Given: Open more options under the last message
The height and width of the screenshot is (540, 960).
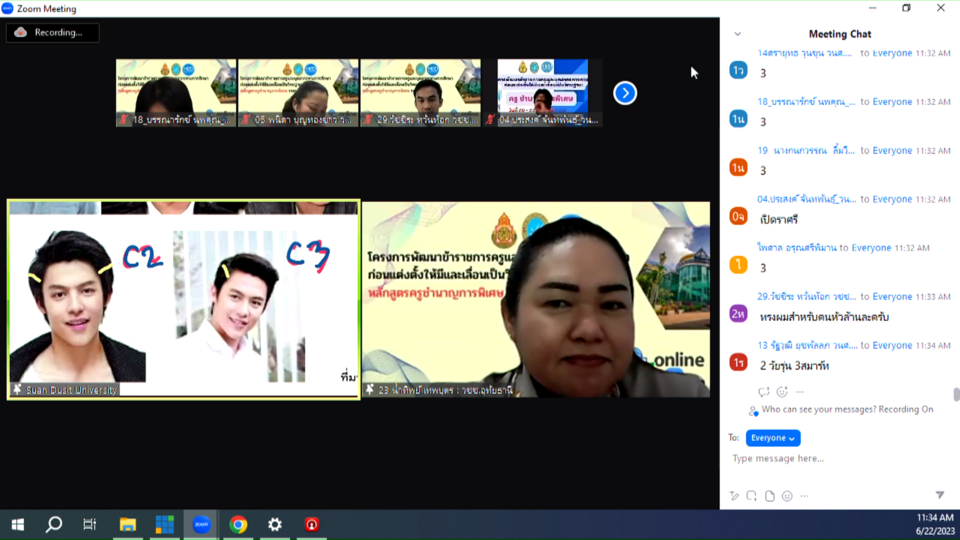Looking at the screenshot, I should click(800, 392).
